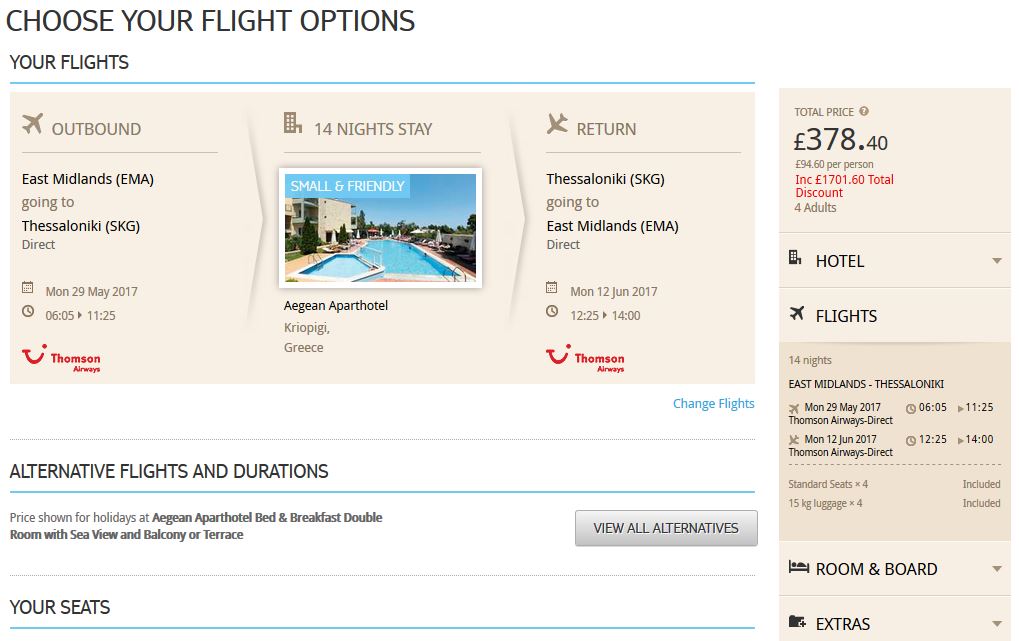Screen dimensions: 1019x641
Task: Click the Change Flights link
Action: [x=714, y=404]
